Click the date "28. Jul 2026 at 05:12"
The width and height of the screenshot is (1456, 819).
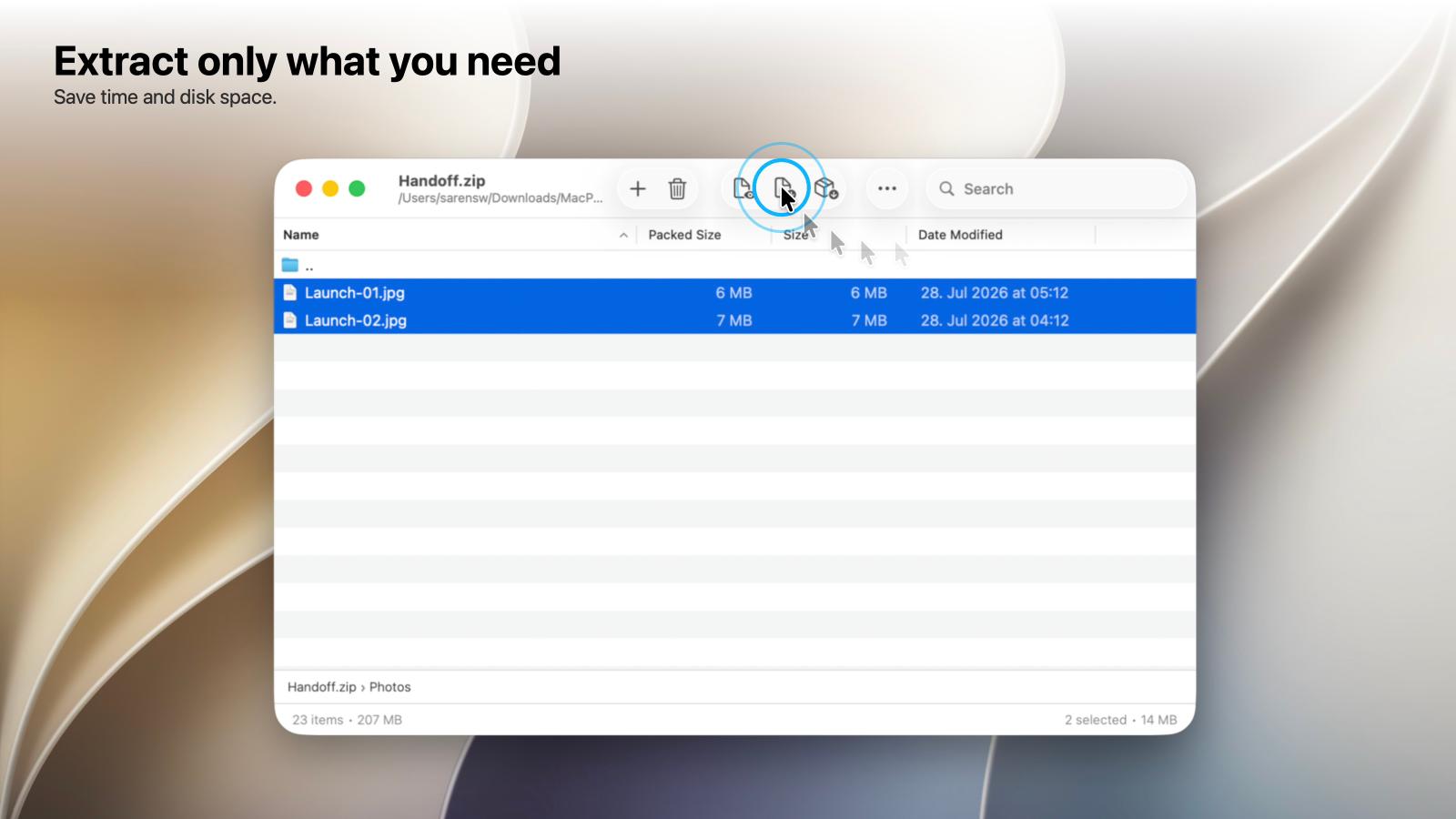click(995, 293)
